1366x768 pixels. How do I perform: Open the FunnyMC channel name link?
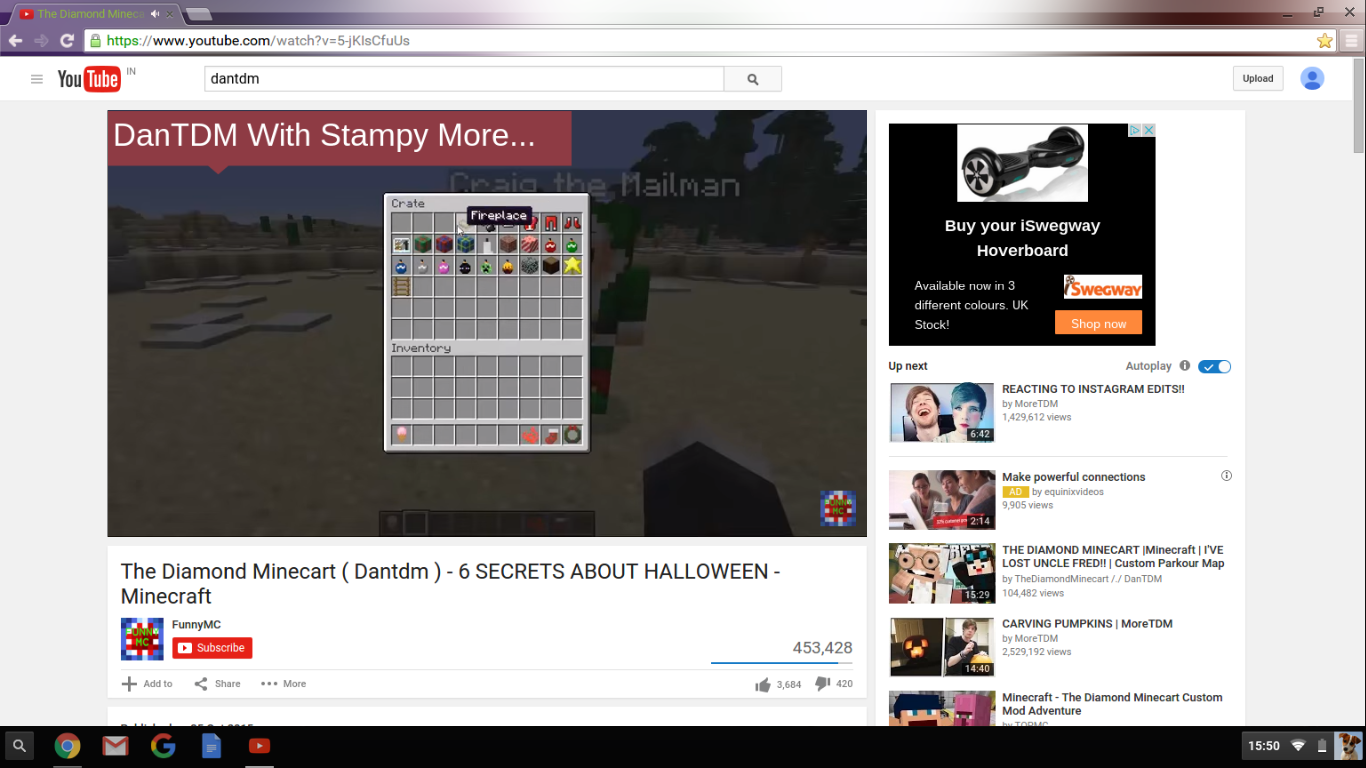coord(196,625)
